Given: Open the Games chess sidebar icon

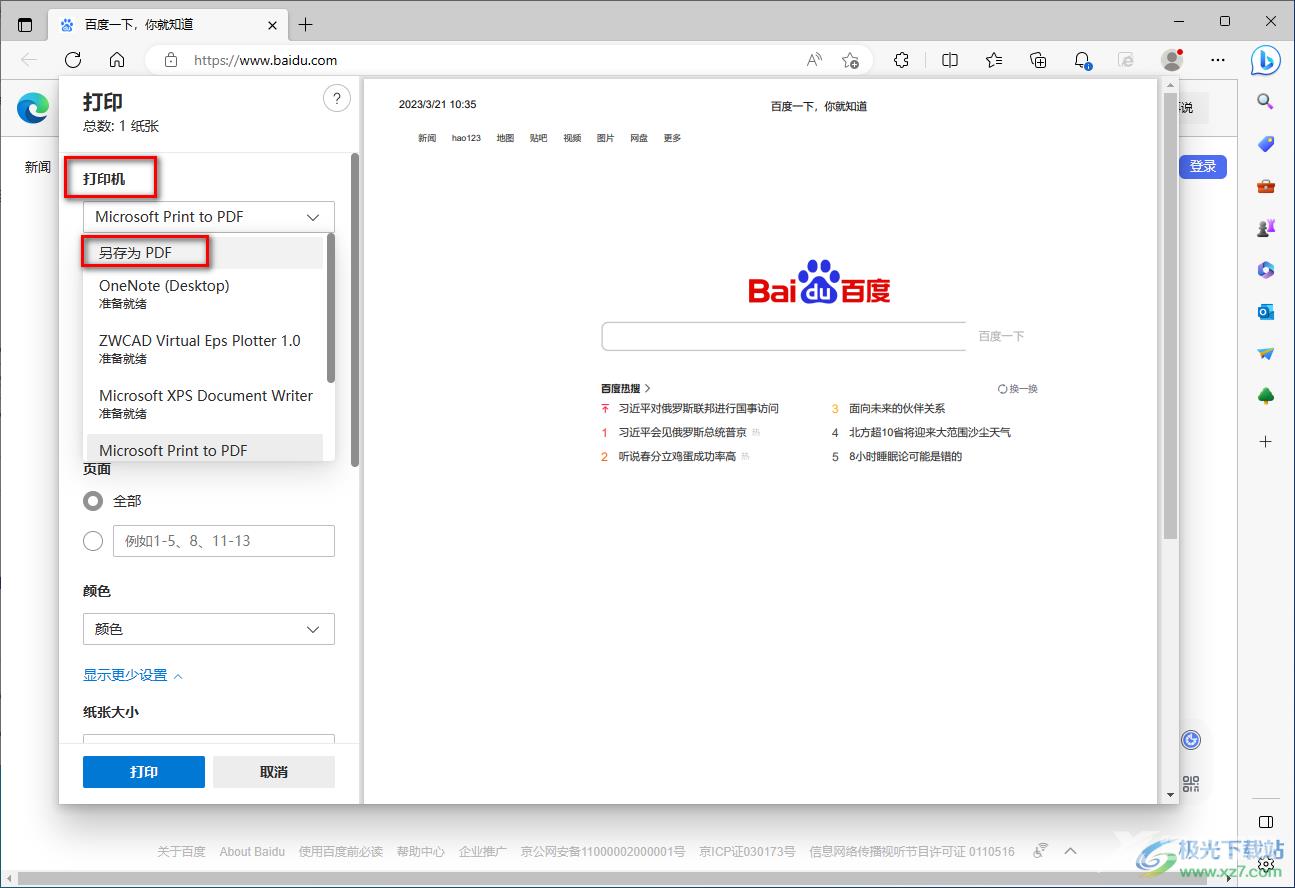Looking at the screenshot, I should 1265,228.
